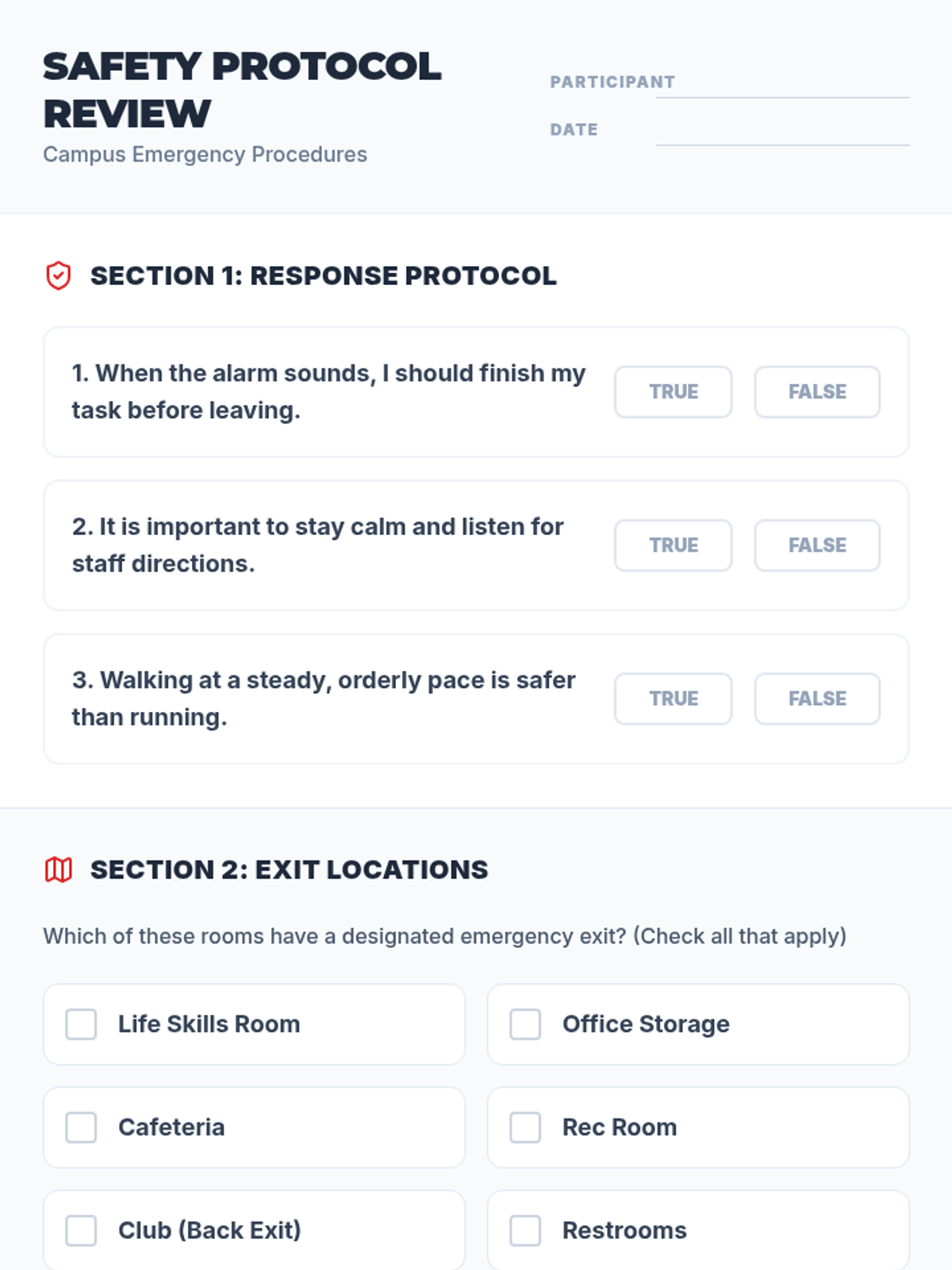The width and height of the screenshot is (952, 1270).
Task: Click the map icon beside Section 2
Action: tap(58, 870)
